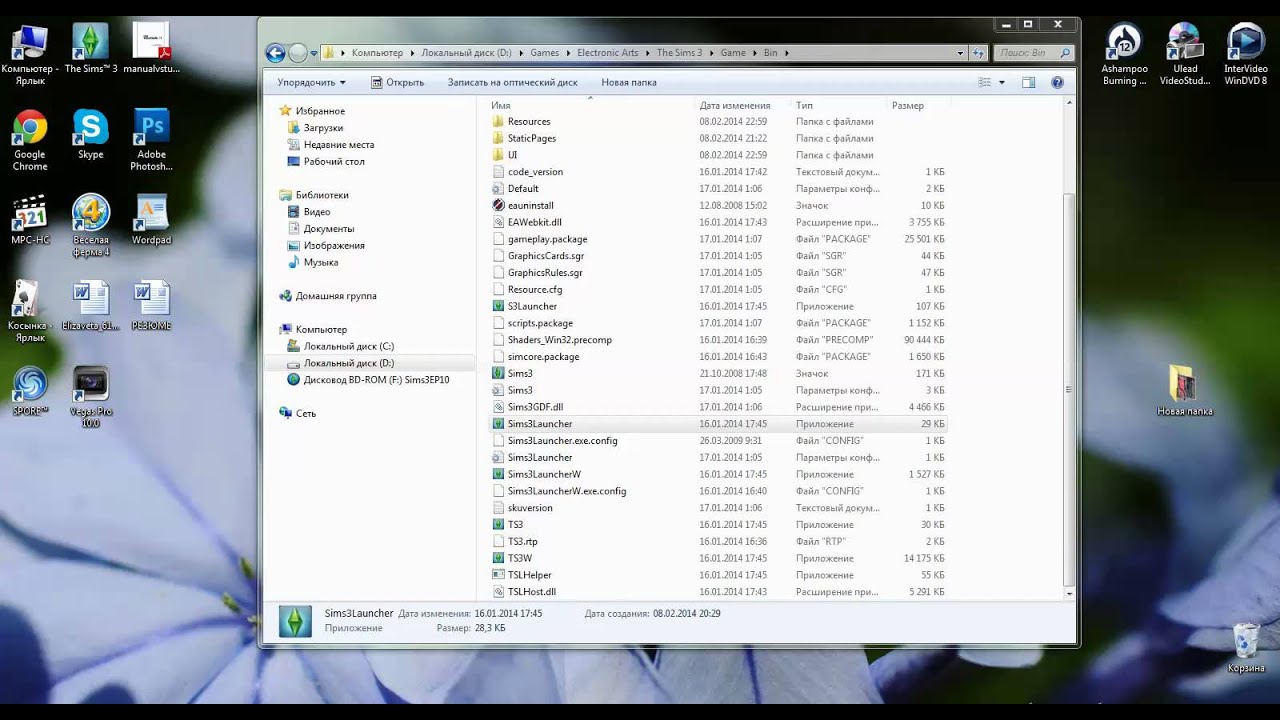Open Рабочий стол in the navigation pane
The height and width of the screenshot is (720, 1280).
pos(334,161)
